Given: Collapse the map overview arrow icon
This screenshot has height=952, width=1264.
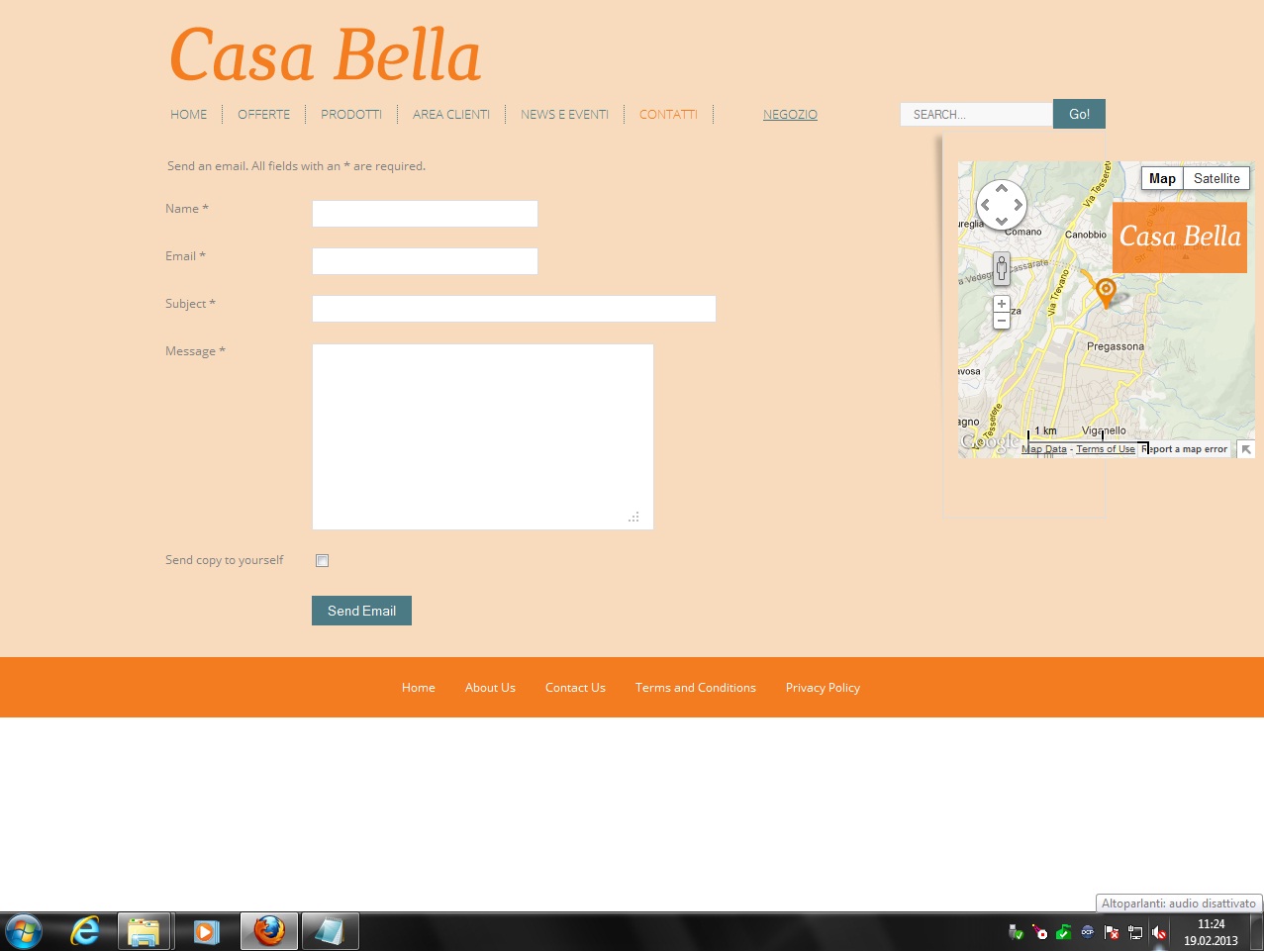Looking at the screenshot, I should [x=1246, y=449].
